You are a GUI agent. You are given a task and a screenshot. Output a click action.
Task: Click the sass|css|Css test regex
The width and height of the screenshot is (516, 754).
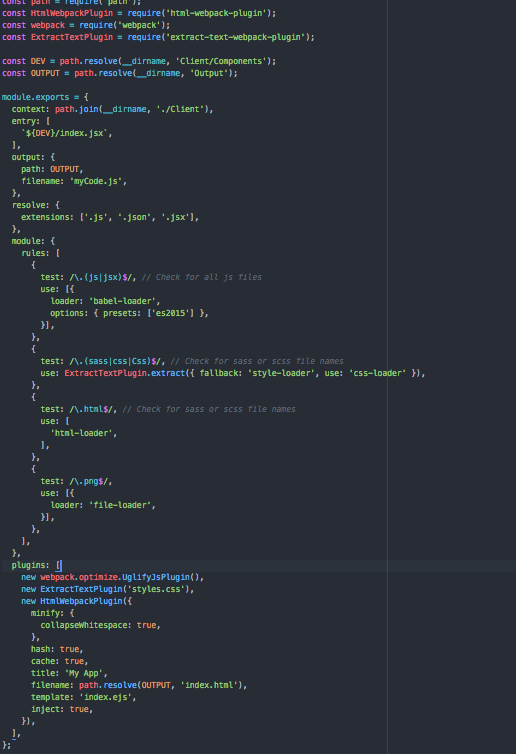(x=115, y=361)
